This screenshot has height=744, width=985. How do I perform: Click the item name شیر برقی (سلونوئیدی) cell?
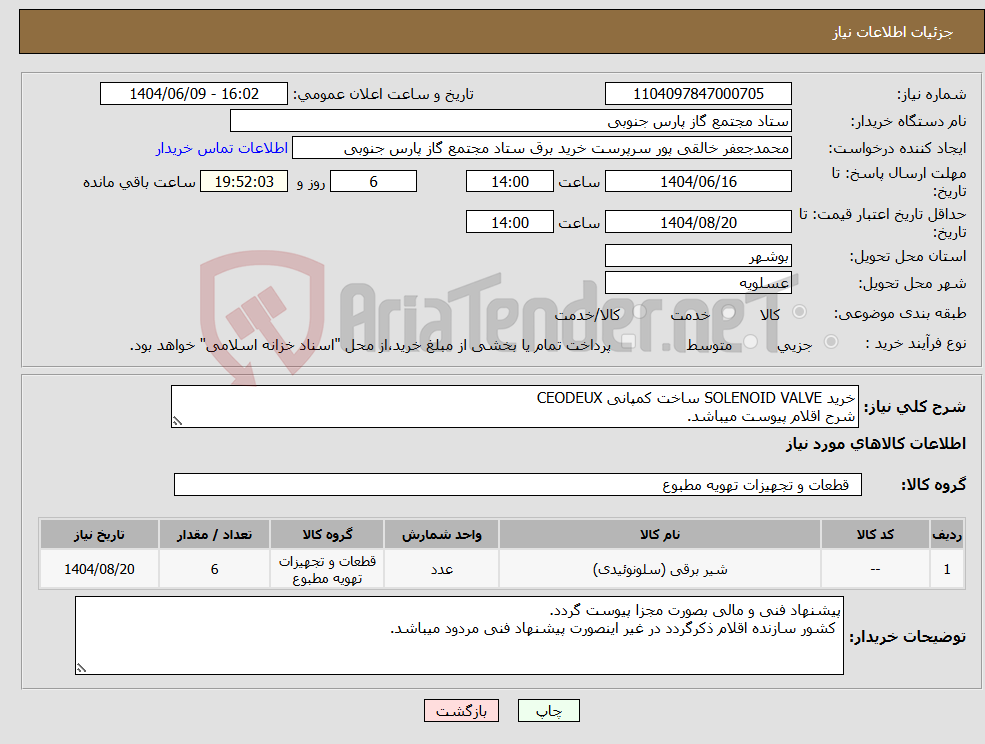tap(660, 569)
